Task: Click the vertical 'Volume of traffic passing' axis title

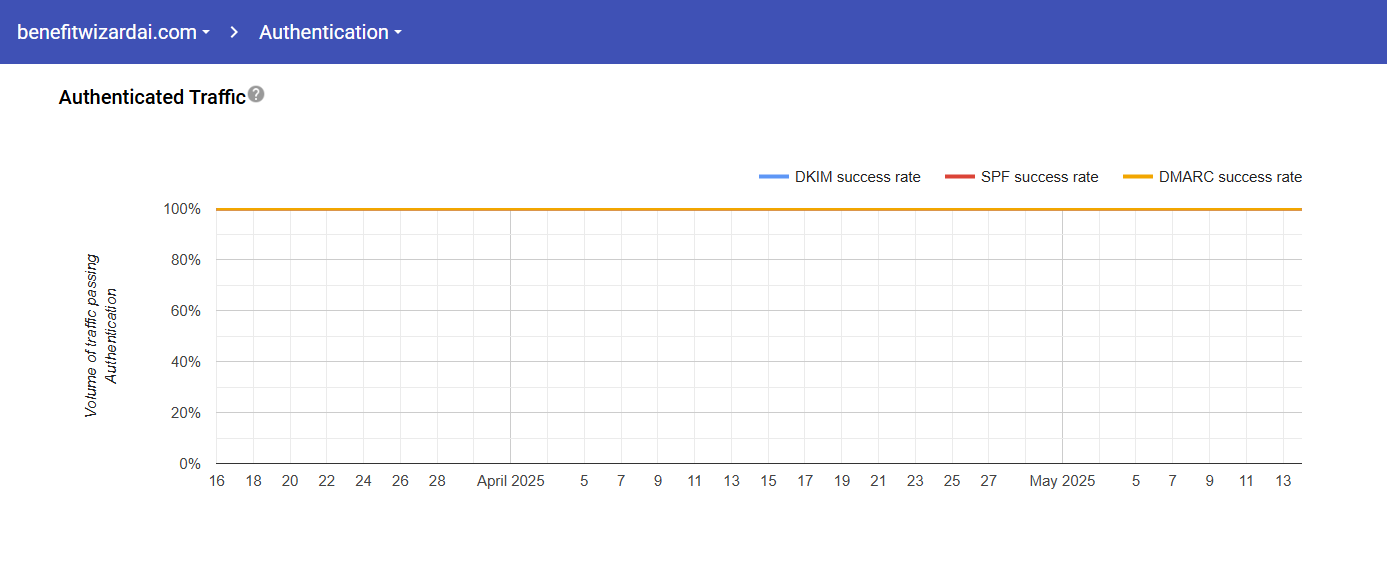Action: [91, 335]
